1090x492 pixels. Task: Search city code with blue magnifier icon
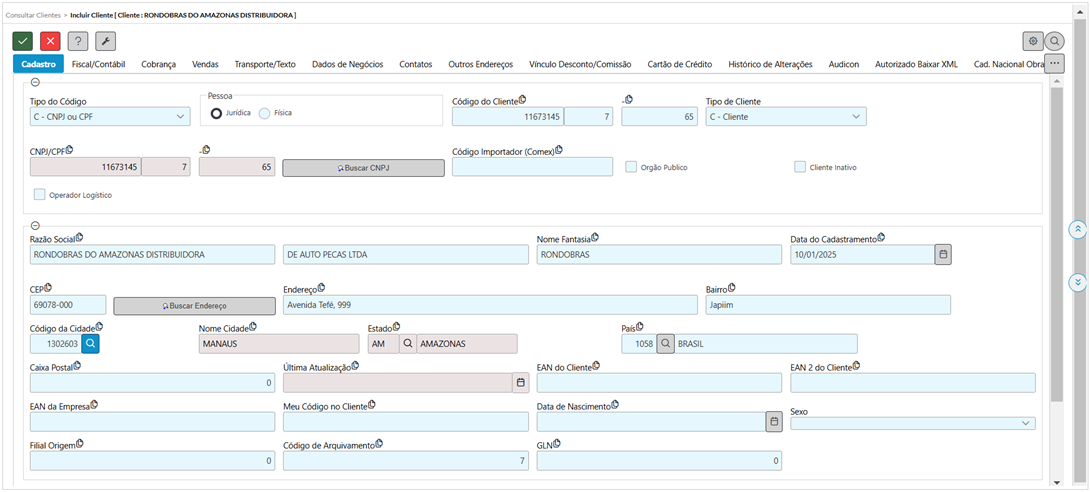click(90, 343)
